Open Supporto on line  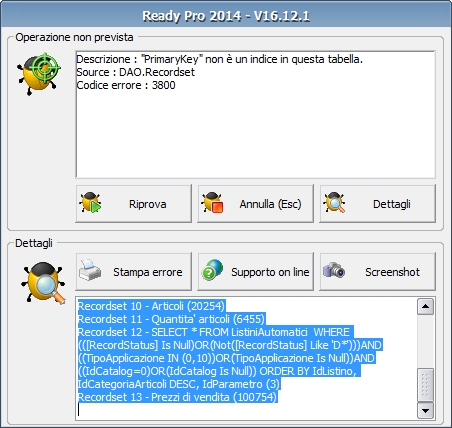(x=256, y=272)
